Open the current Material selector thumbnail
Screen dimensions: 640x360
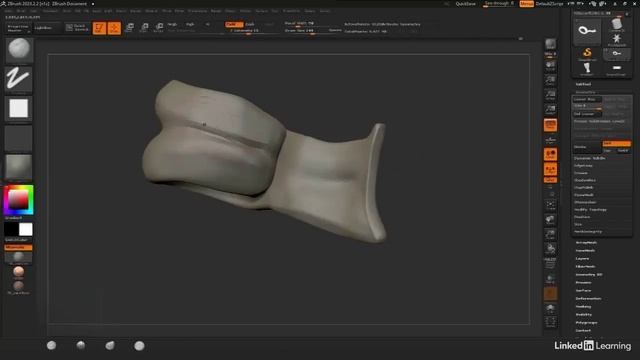coord(19,167)
